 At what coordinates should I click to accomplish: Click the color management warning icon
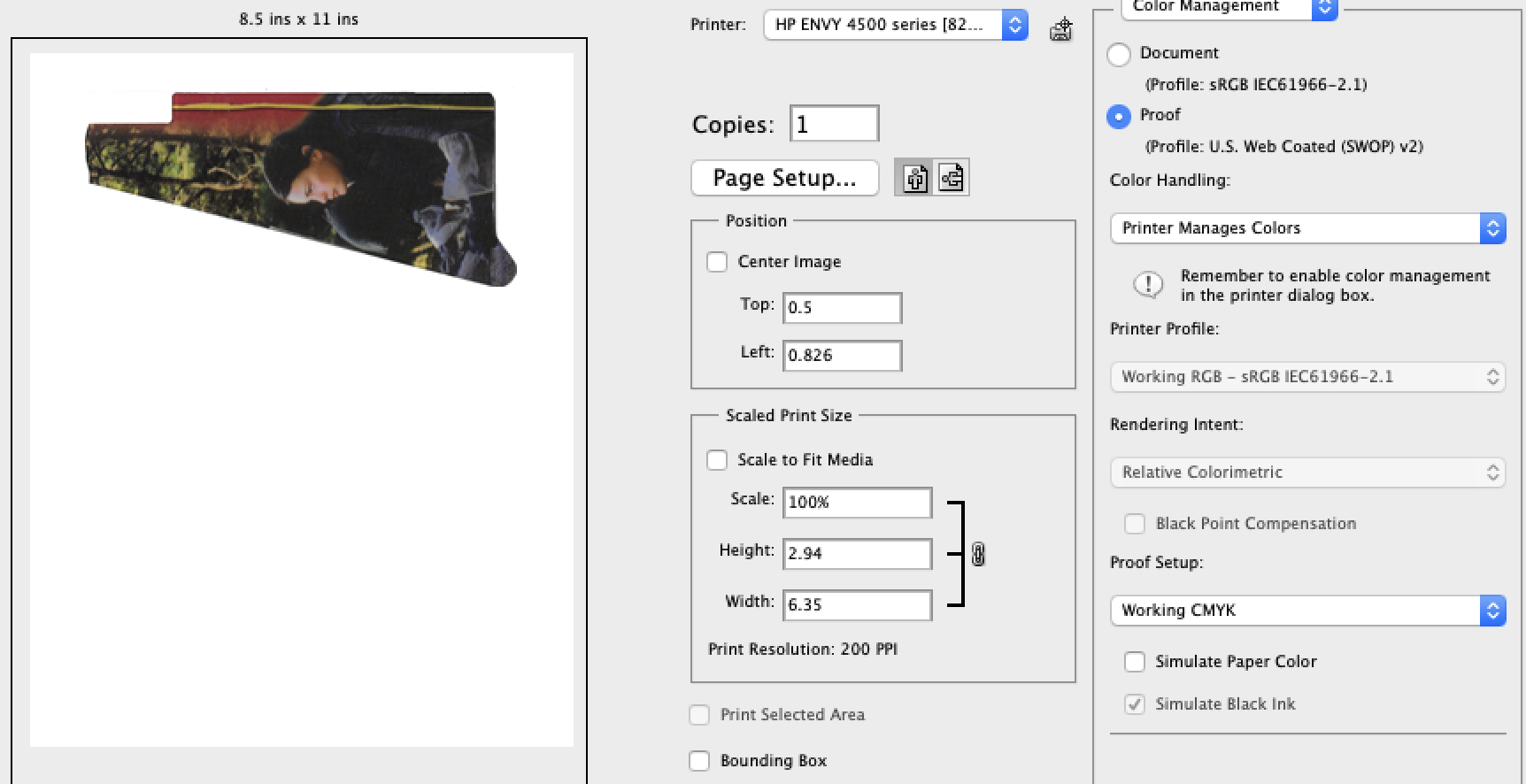[1148, 285]
